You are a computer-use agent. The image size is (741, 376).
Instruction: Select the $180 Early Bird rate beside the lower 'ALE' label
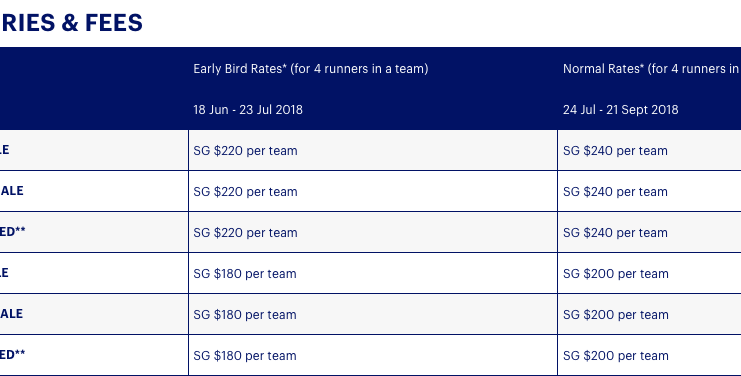click(x=245, y=315)
